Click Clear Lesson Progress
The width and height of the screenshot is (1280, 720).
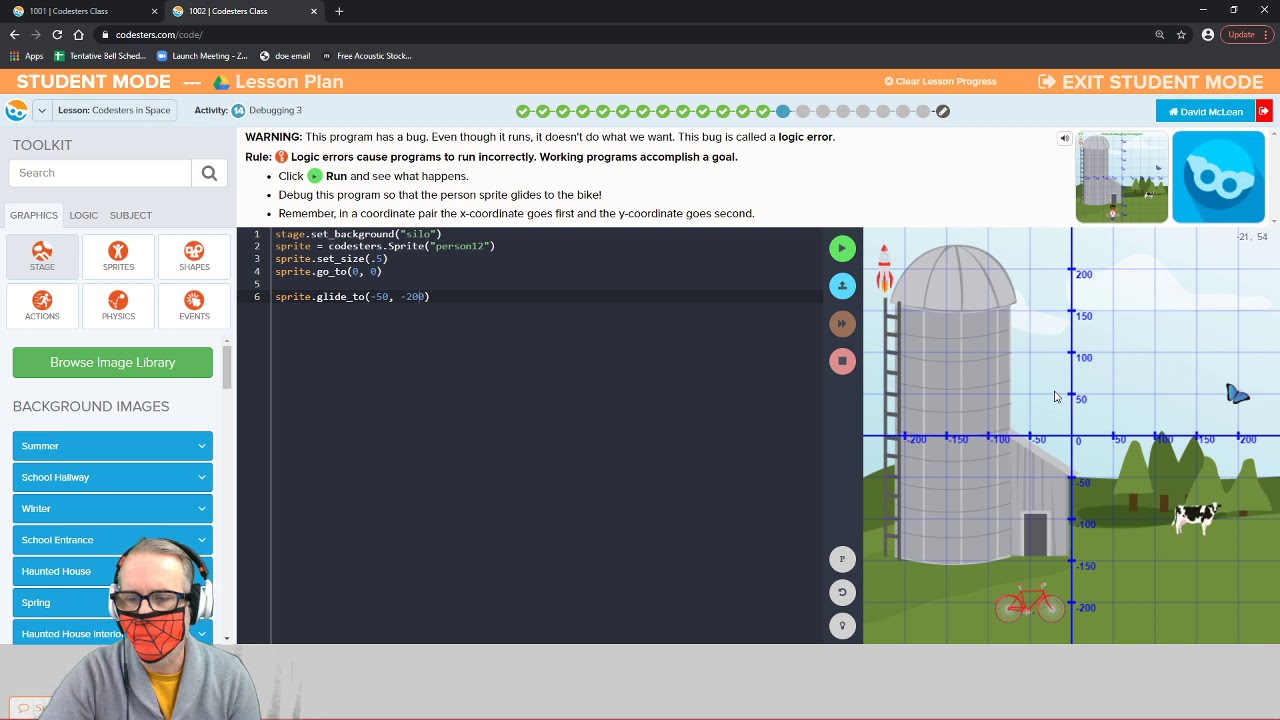pyautogui.click(x=940, y=82)
